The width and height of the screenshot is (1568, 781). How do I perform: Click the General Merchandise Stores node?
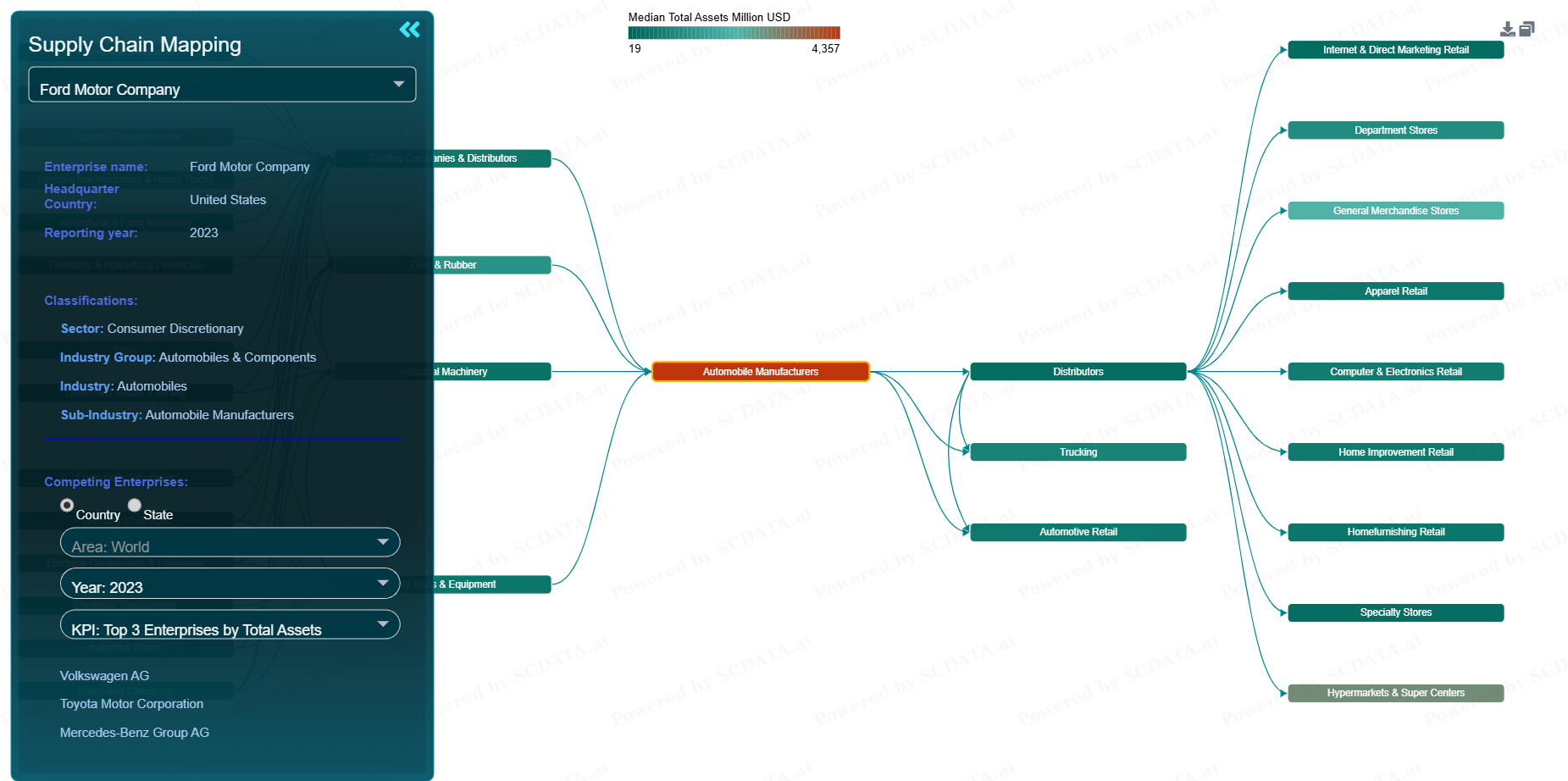tap(1395, 211)
